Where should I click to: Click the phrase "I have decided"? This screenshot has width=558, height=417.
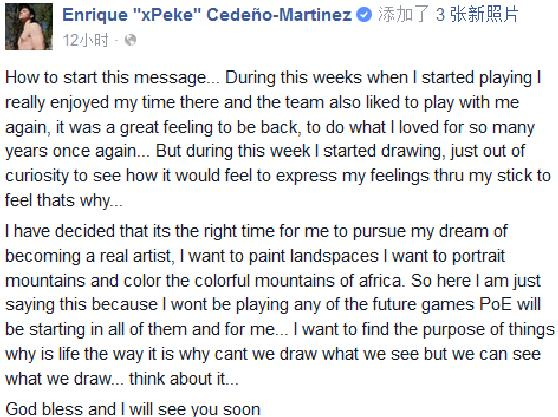(x=60, y=231)
